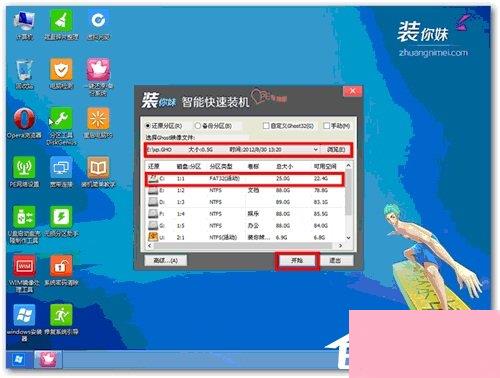Viewport: 500px width, 378px height.
Task: Open the DiskGenius partition tool icon
Action: tap(61, 119)
